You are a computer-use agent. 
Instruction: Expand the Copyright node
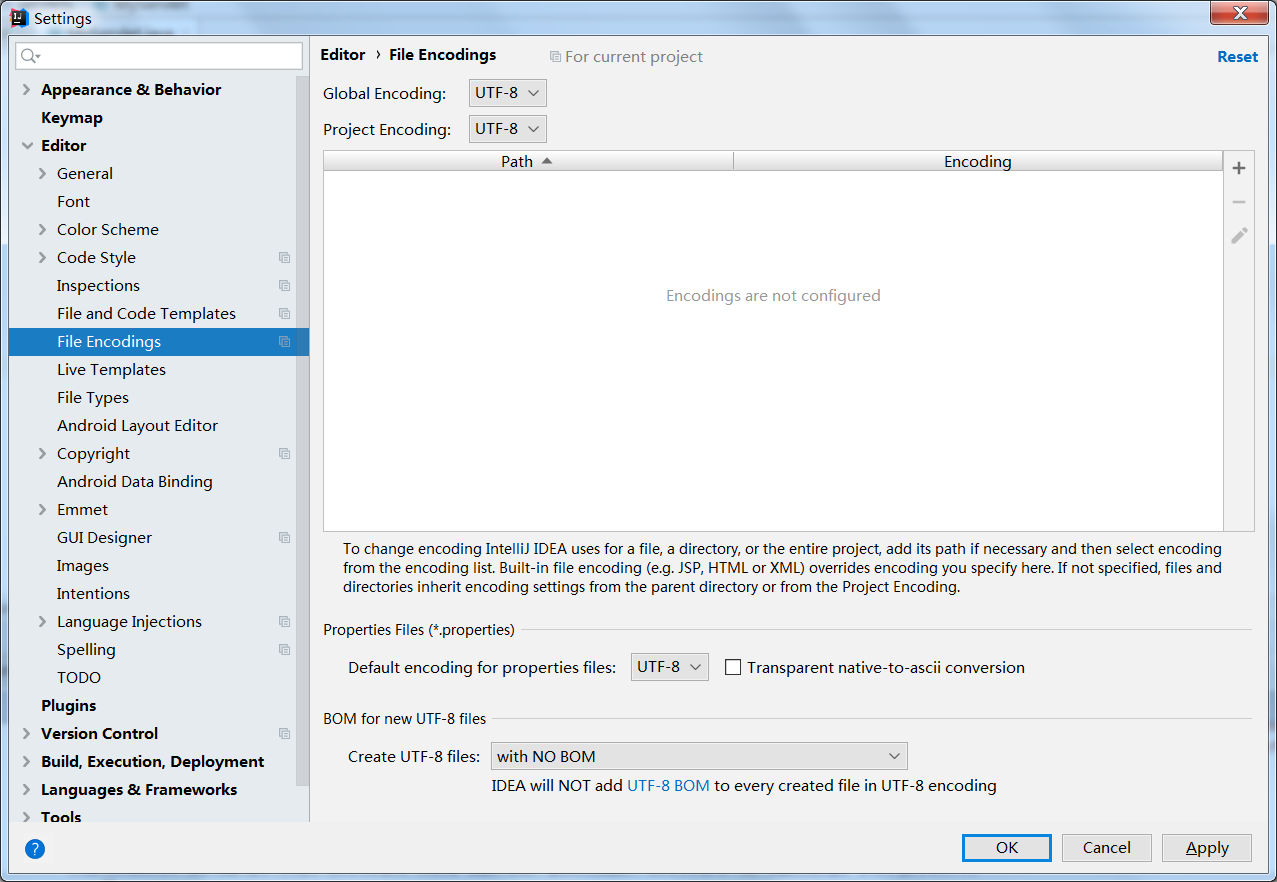[43, 454]
